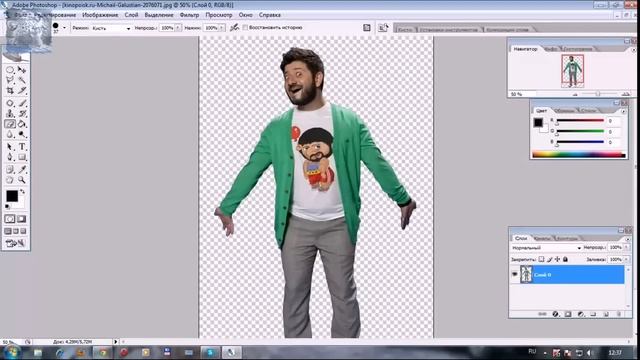Open the Выделение menu
Screen dimensions: 640x360
click(159, 15)
